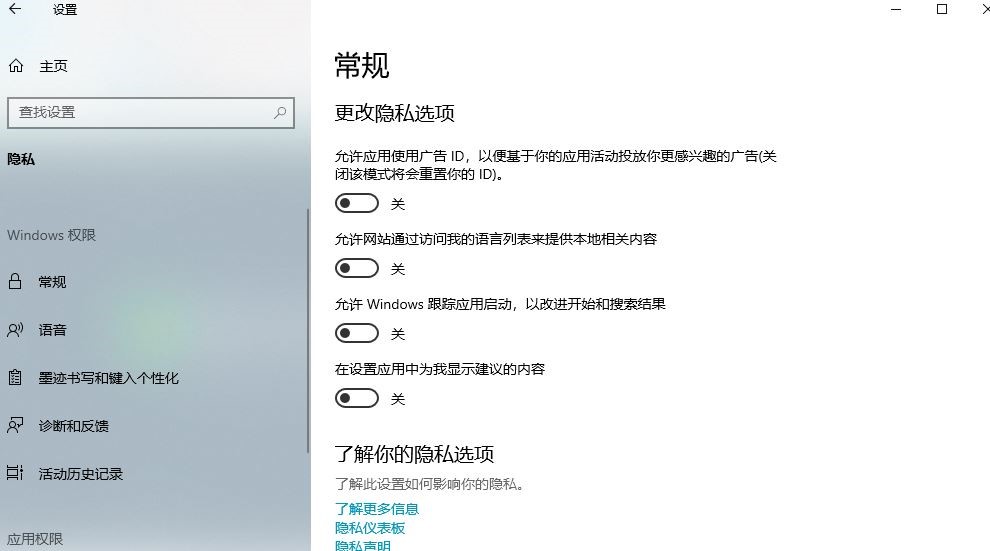Select the 常规 lock icon
The height and width of the screenshot is (551, 990).
point(15,281)
